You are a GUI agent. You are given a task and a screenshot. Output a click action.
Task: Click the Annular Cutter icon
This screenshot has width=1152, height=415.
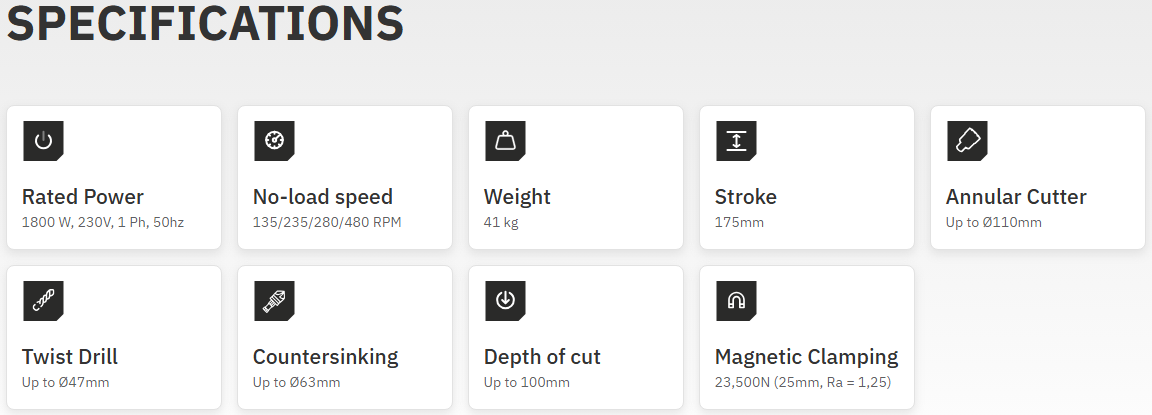[x=967, y=141]
